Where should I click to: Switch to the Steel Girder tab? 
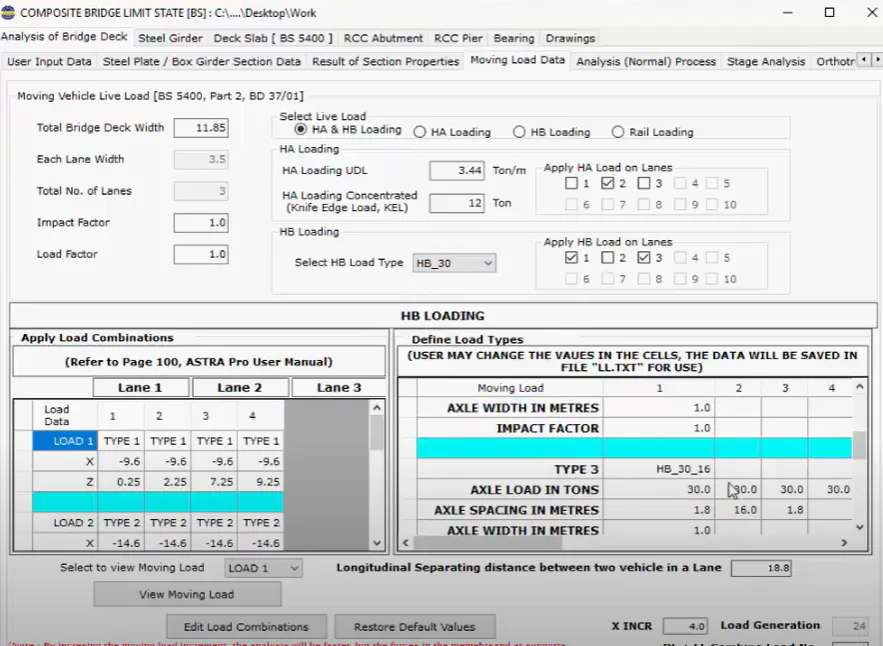170,38
